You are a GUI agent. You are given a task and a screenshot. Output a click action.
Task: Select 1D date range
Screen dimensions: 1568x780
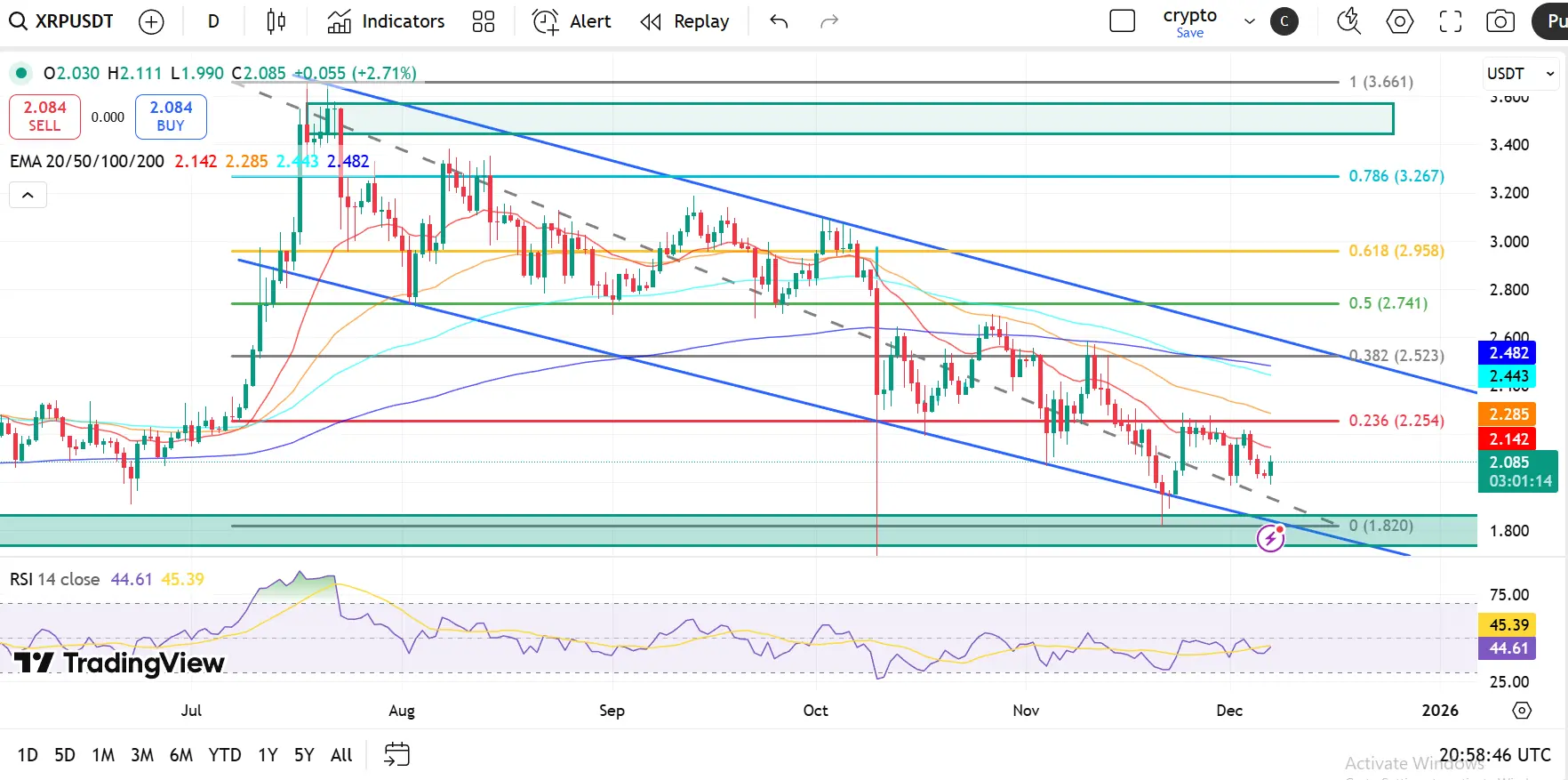pyautogui.click(x=28, y=755)
